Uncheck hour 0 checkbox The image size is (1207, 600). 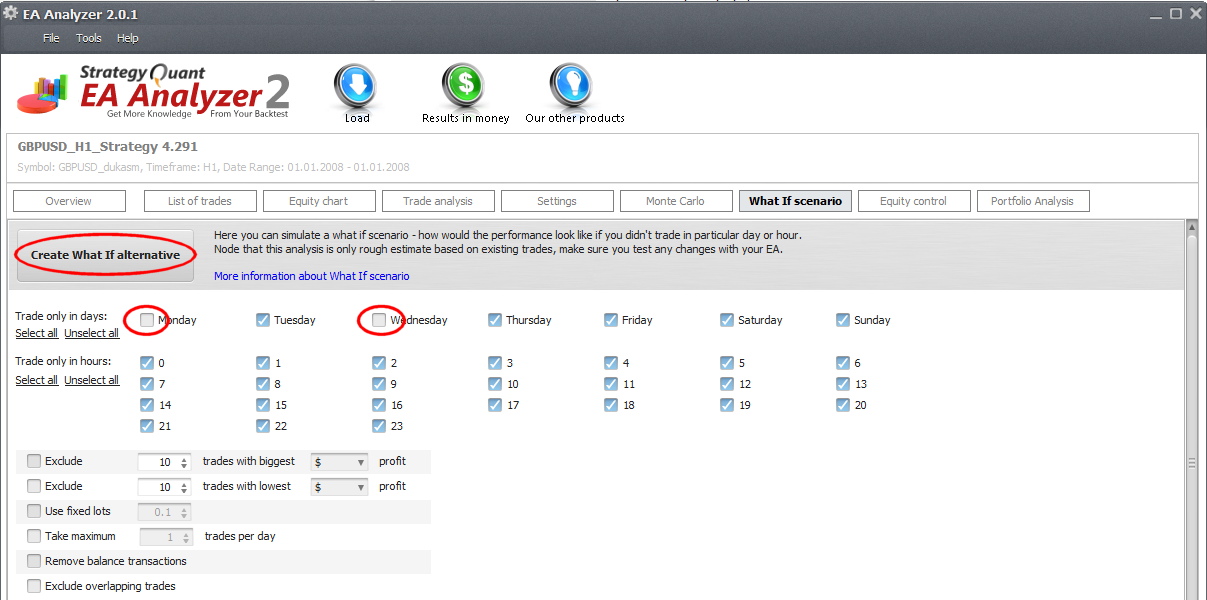(147, 363)
